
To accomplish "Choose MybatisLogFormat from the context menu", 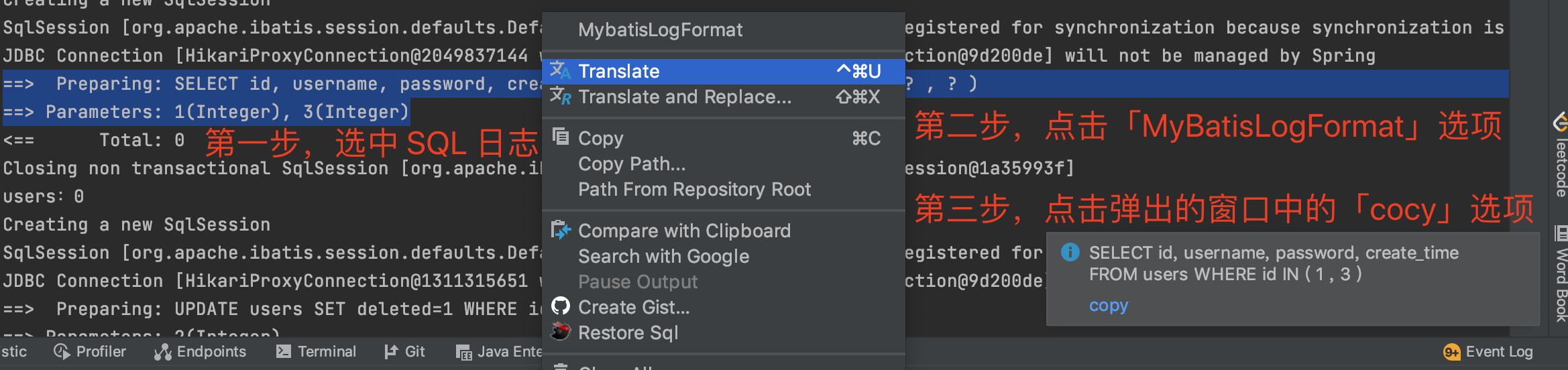I will (660, 29).
